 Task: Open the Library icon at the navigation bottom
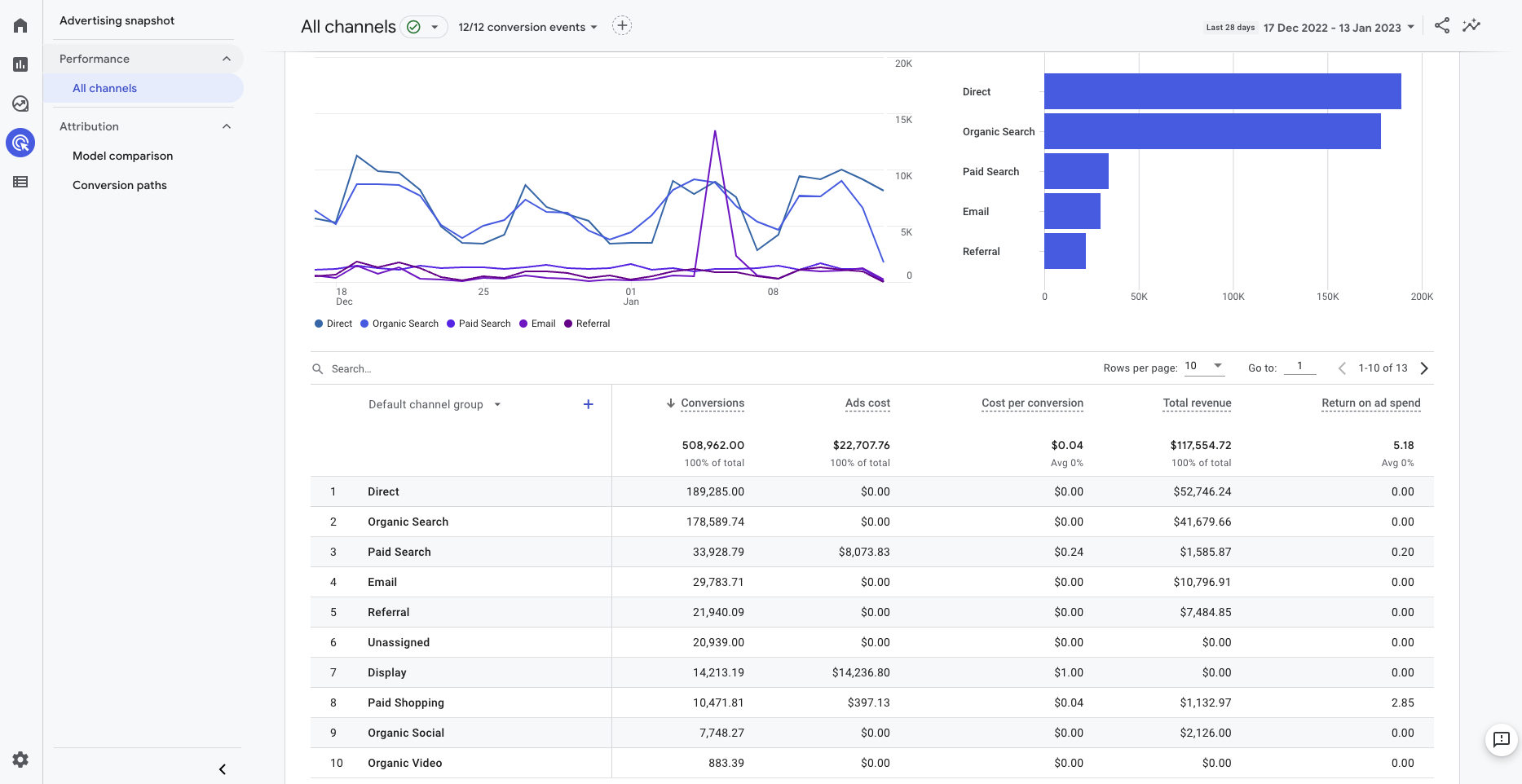point(20,182)
